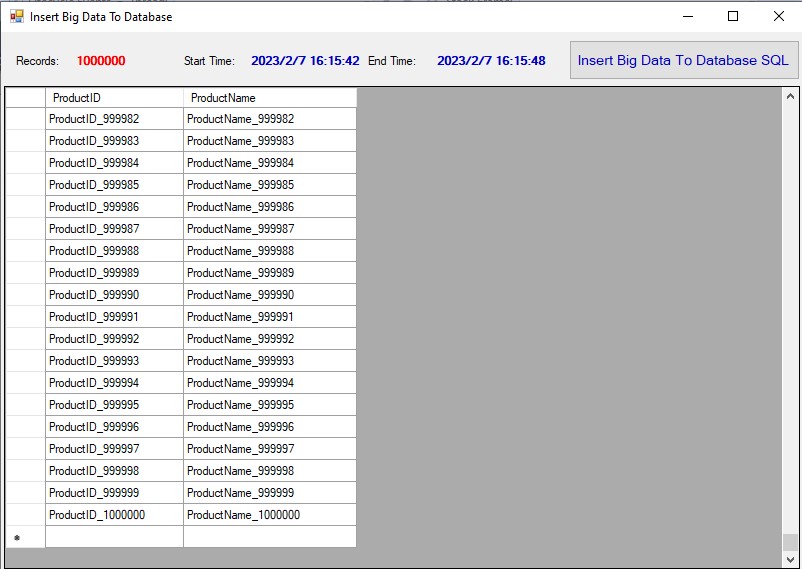Click the start time 2023/2/7 16:15:42
The width and height of the screenshot is (802, 569).
(x=305, y=61)
